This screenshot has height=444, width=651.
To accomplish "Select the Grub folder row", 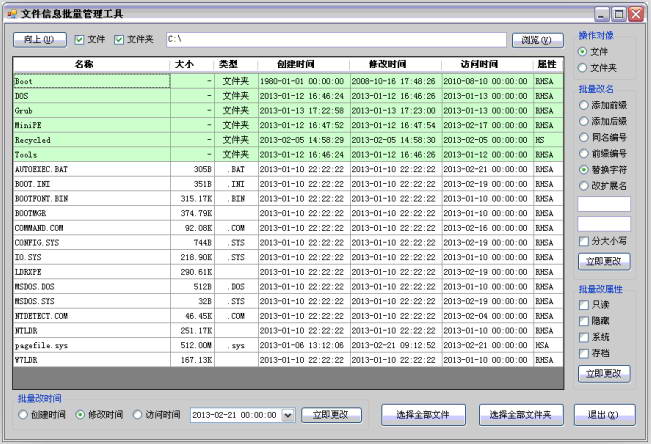I will click(288, 111).
